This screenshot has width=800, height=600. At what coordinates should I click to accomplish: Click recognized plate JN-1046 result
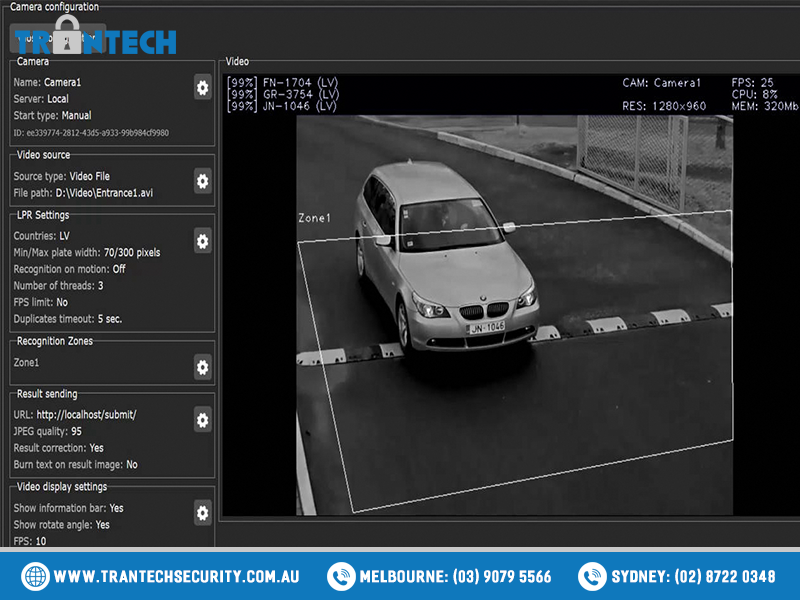tap(282, 106)
